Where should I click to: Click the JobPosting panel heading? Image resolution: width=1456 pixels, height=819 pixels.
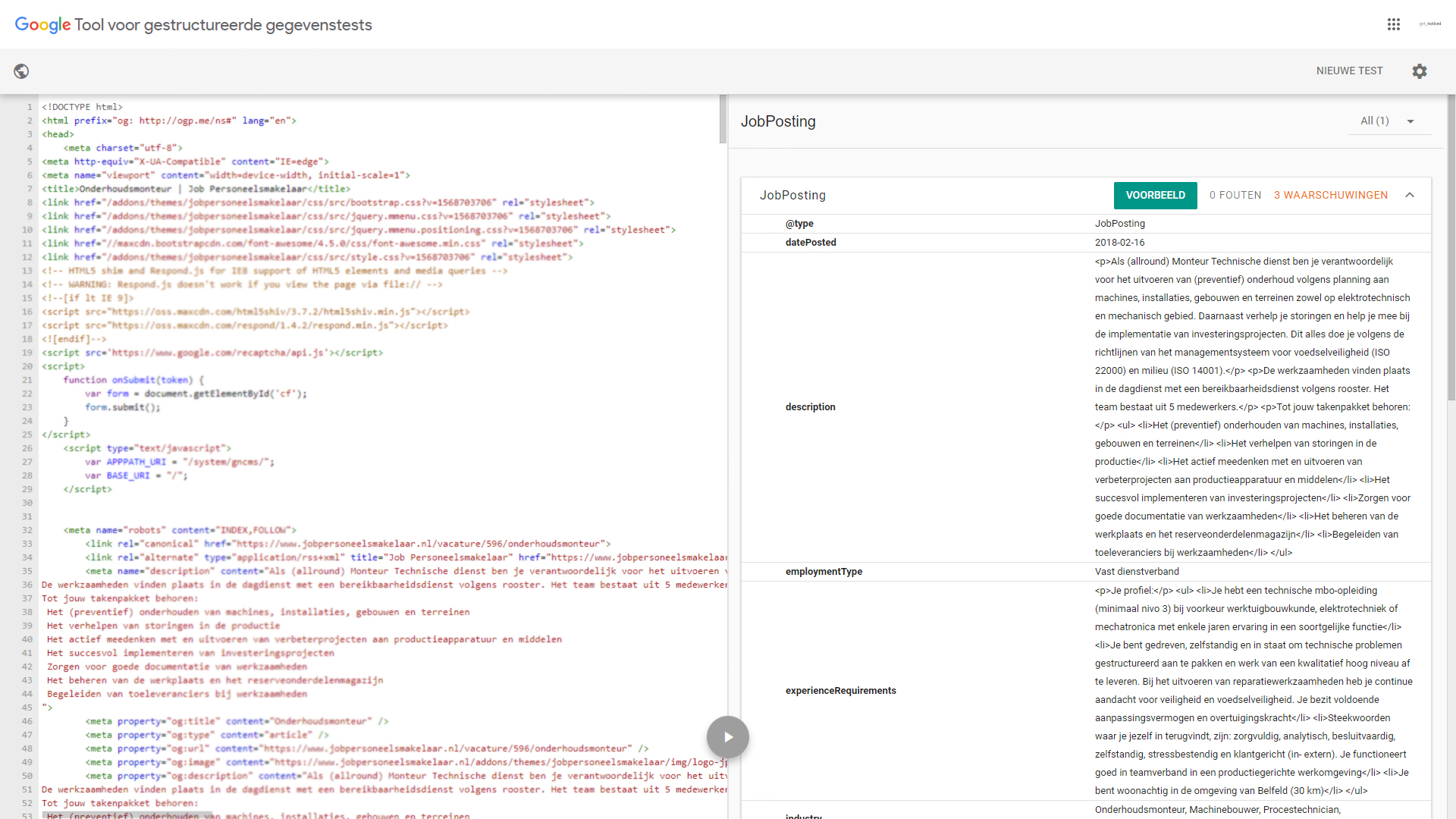pyautogui.click(x=778, y=121)
